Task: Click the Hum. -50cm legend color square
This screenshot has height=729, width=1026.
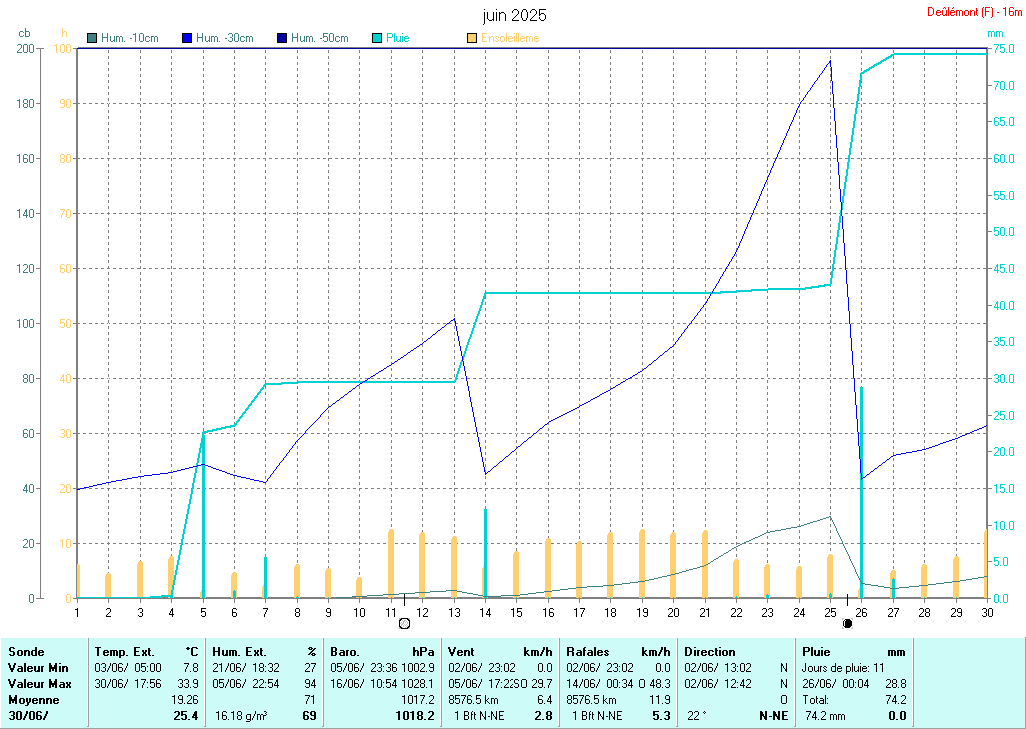Action: (282, 38)
